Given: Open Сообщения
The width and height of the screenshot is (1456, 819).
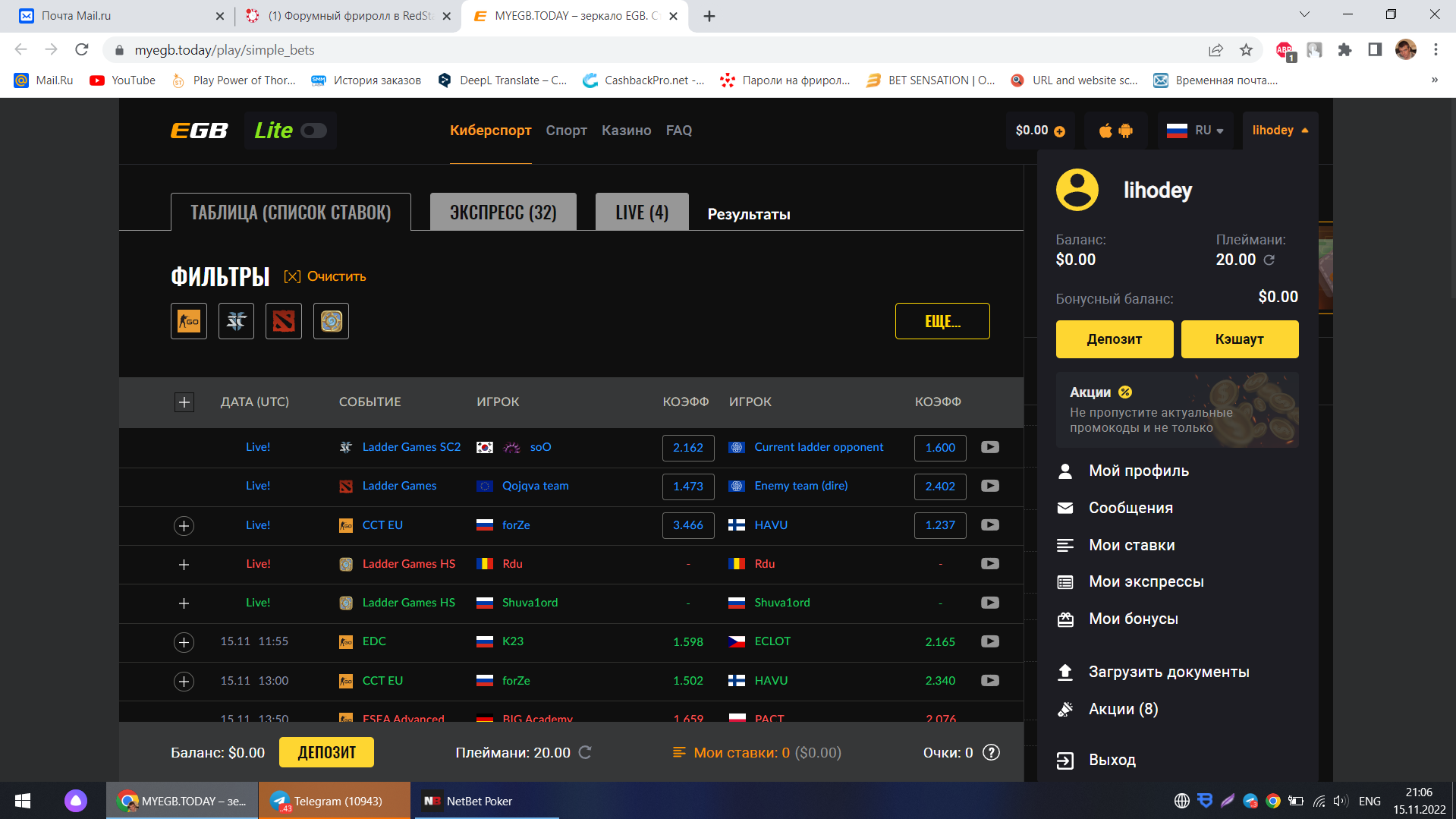Looking at the screenshot, I should pos(1131,508).
